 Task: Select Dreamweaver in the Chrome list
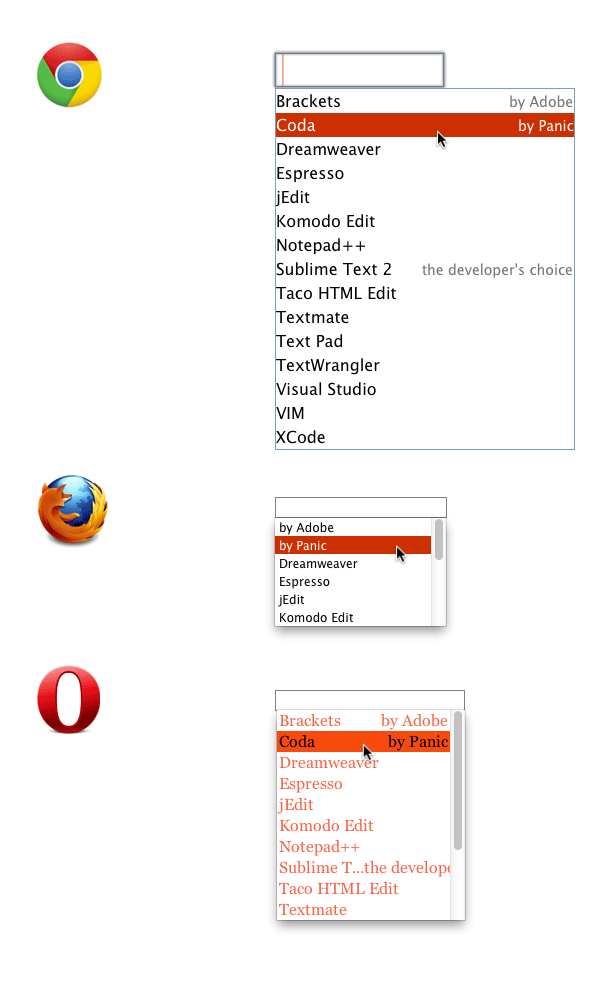(x=424, y=149)
